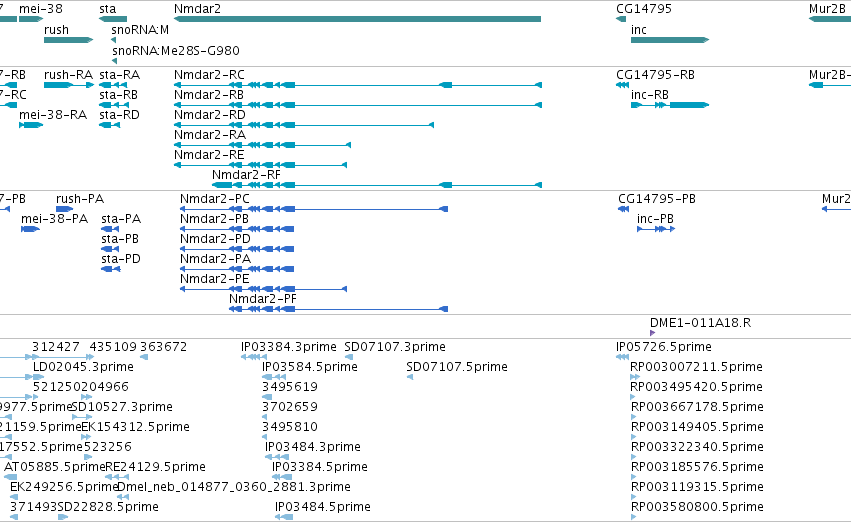Open the Nmdar2-RF transcript label
851x522 pixels.
246,175
